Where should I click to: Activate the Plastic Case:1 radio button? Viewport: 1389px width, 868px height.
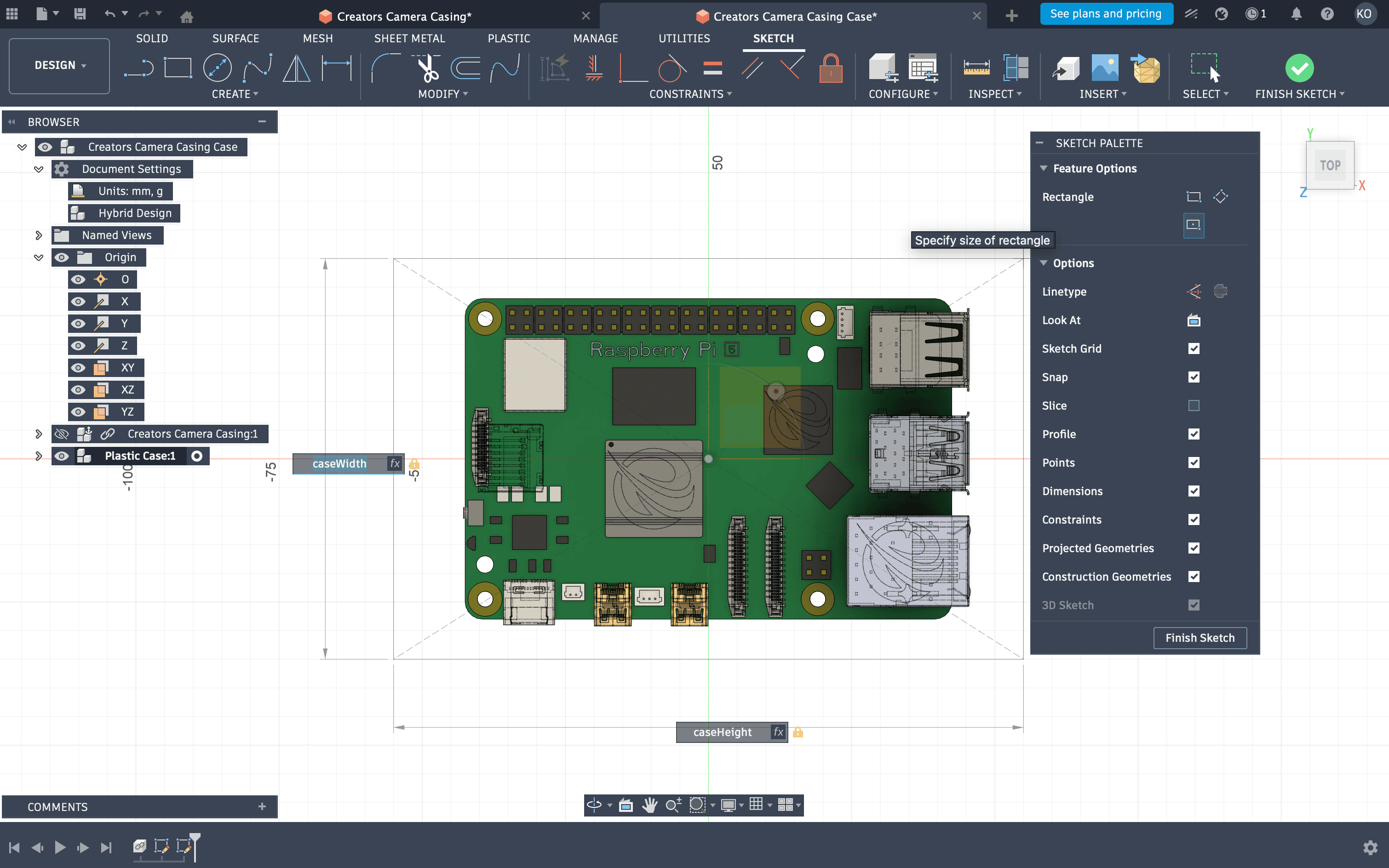coord(197,456)
